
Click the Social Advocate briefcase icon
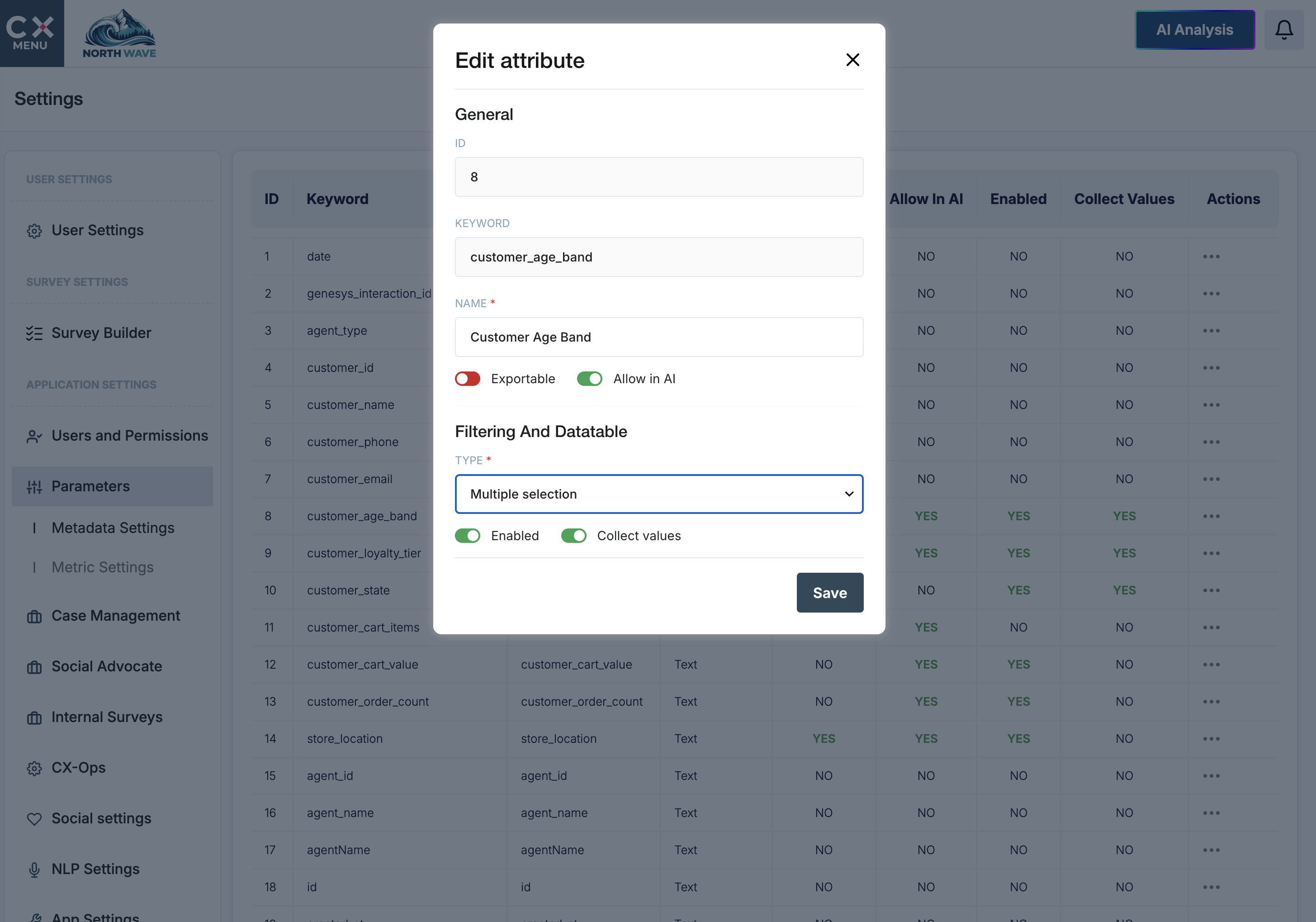(x=34, y=667)
